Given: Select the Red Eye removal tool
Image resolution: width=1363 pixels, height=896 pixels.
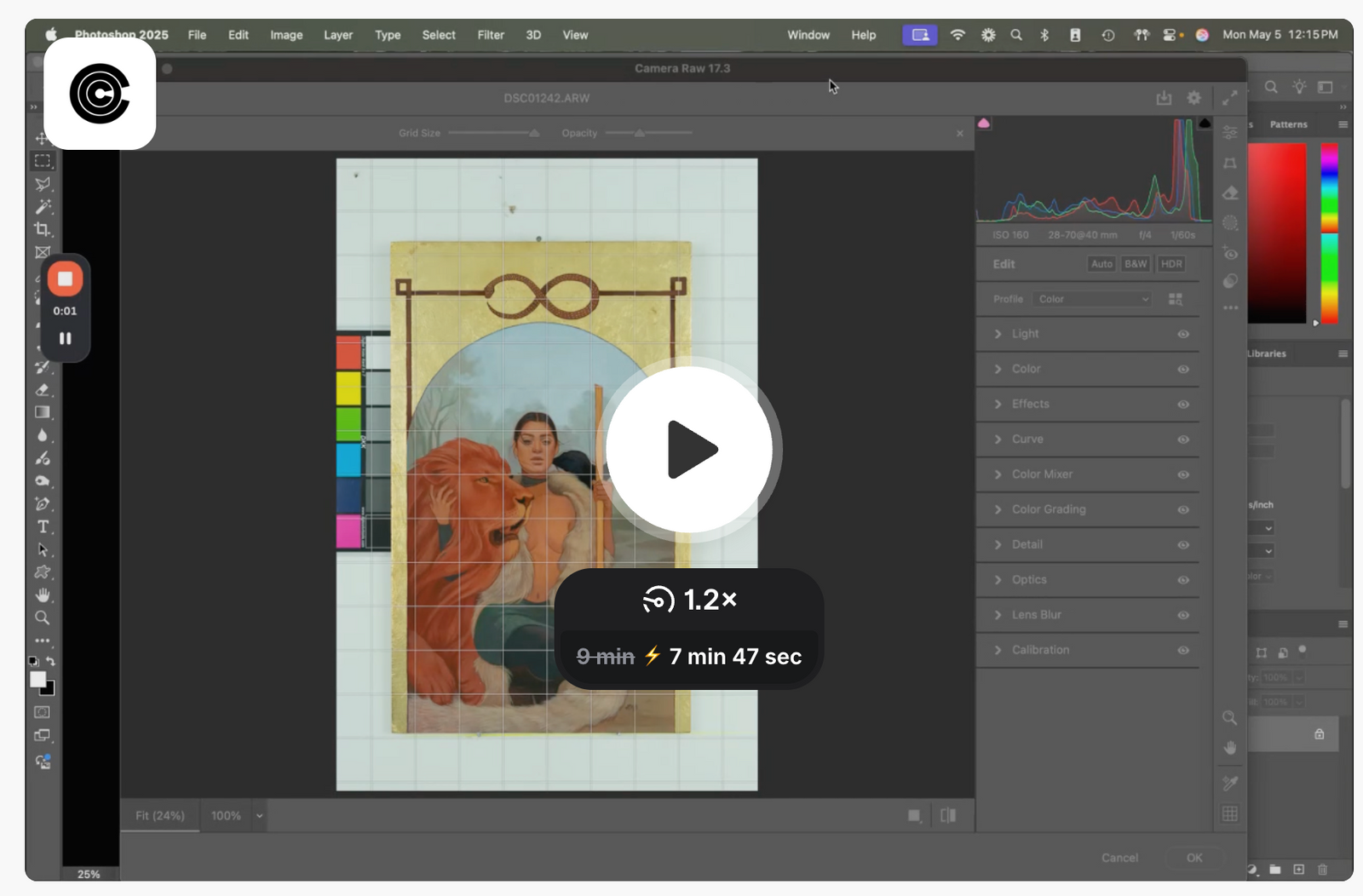Looking at the screenshot, I should 1230,253.
